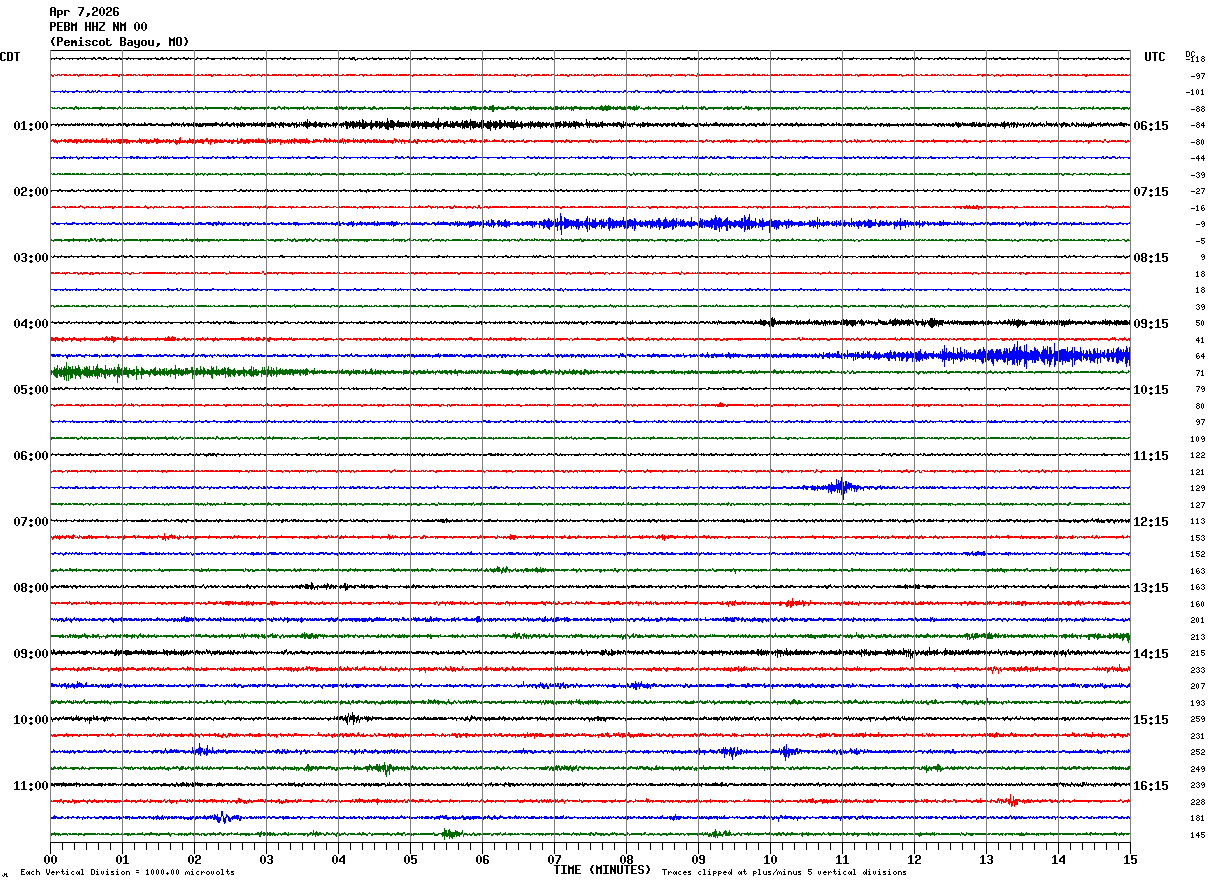The image size is (1210, 886).
Task: Click the traces clipped footnote text
Action: point(784,873)
